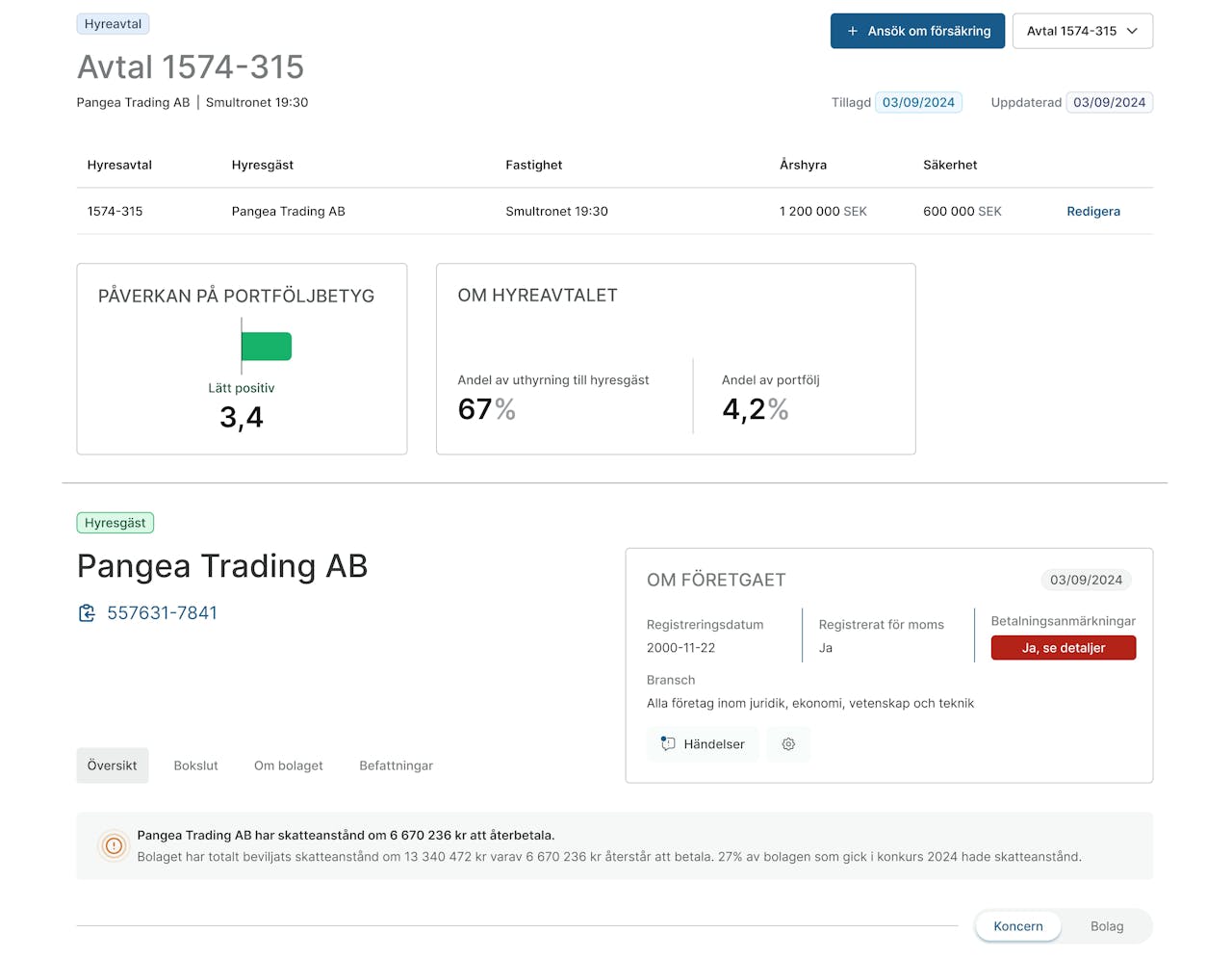
Task: Click the orange warning icon for skatteanstånd
Action: click(114, 846)
